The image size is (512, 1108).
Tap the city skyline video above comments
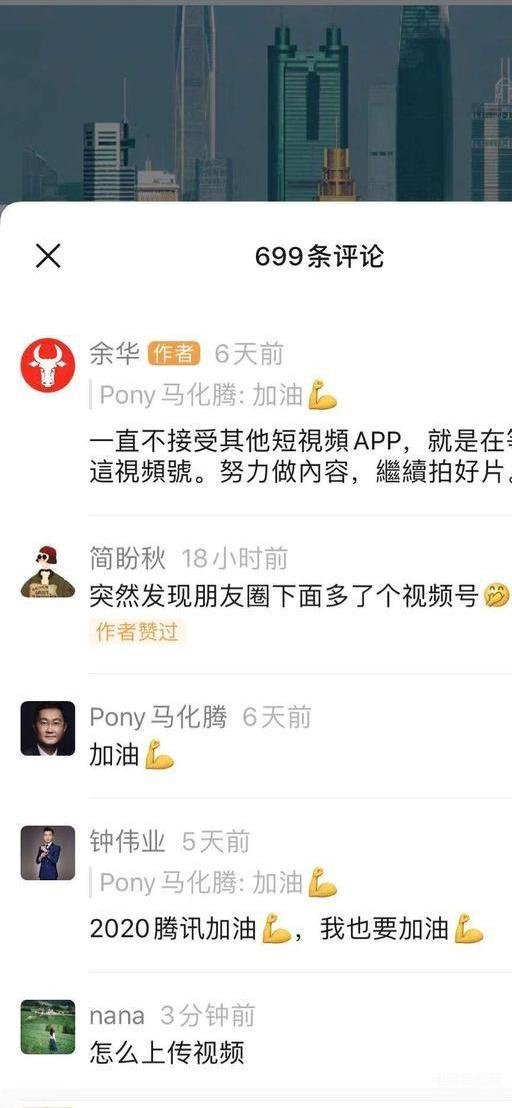[256, 101]
